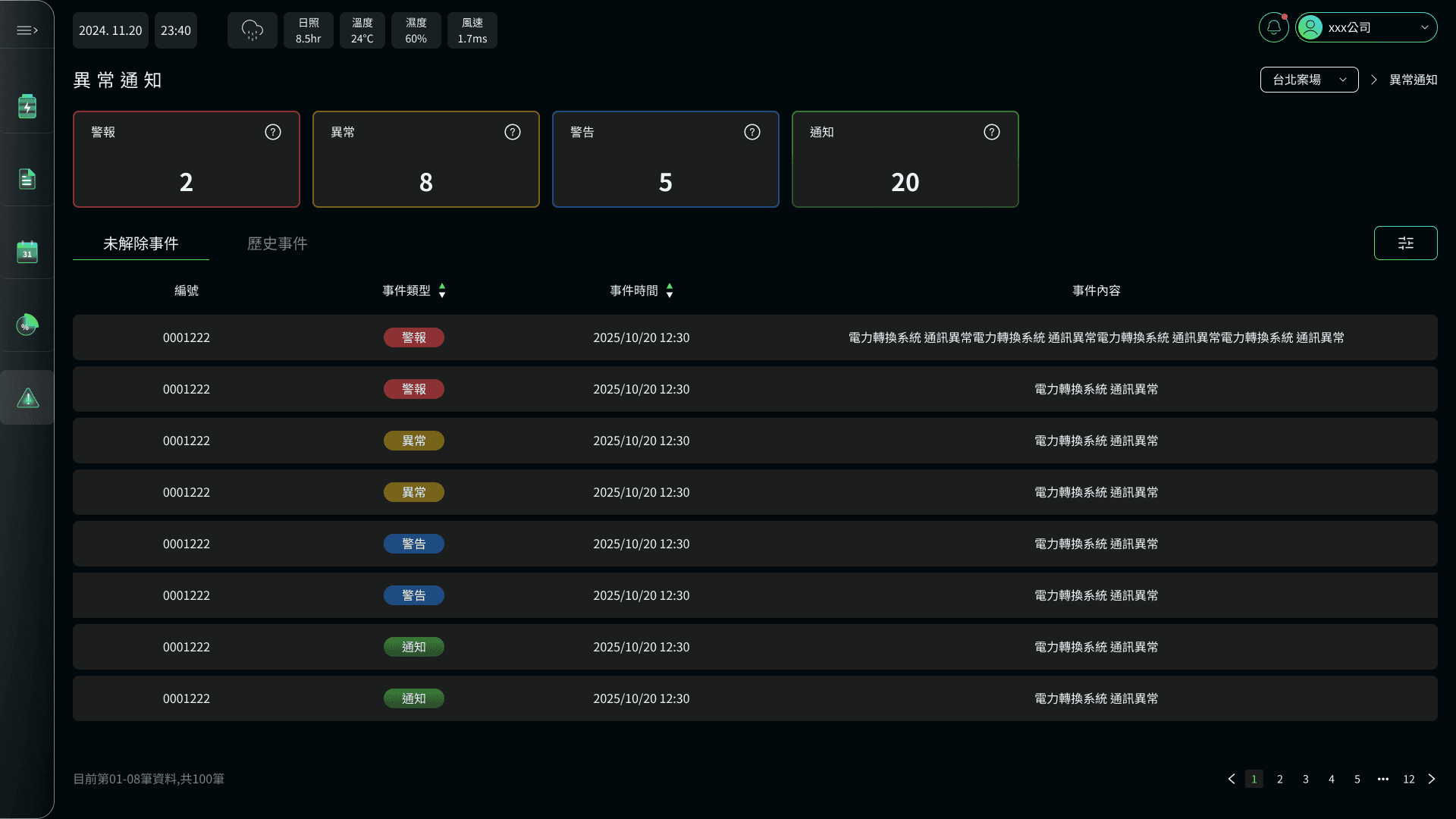Open the filter settings icon above the table

[x=1406, y=243]
